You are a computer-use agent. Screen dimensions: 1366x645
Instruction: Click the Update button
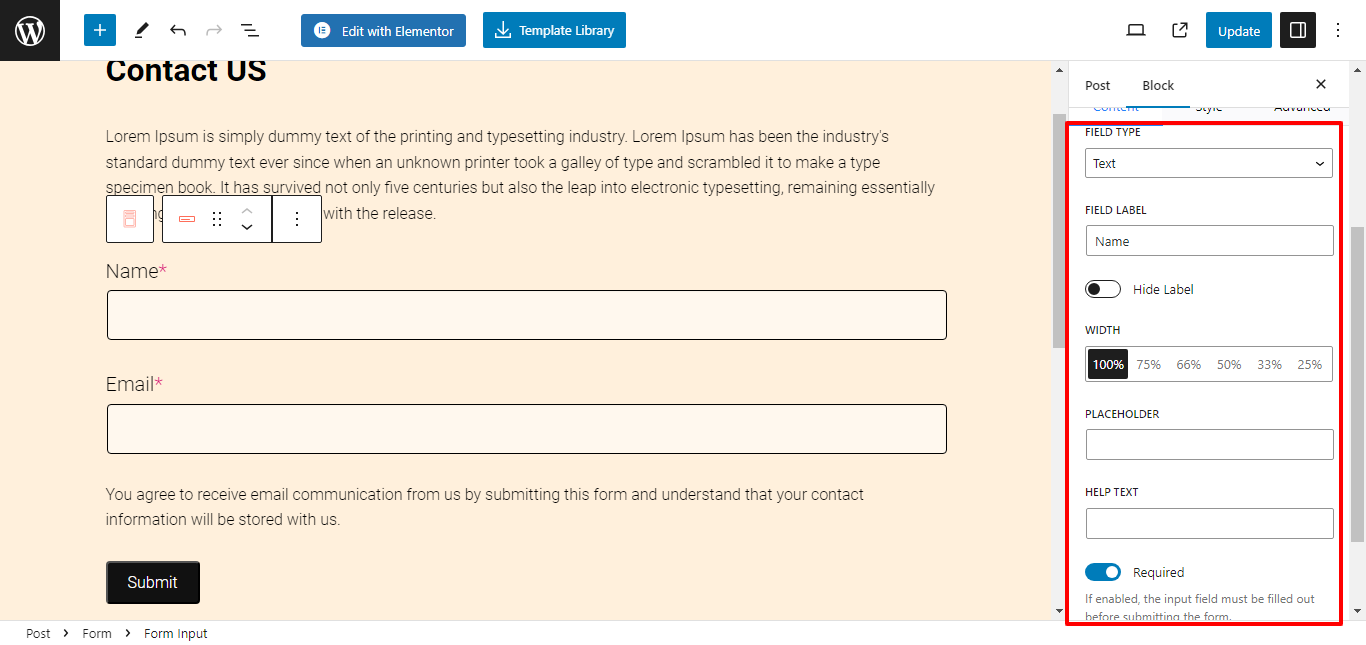pos(1239,30)
